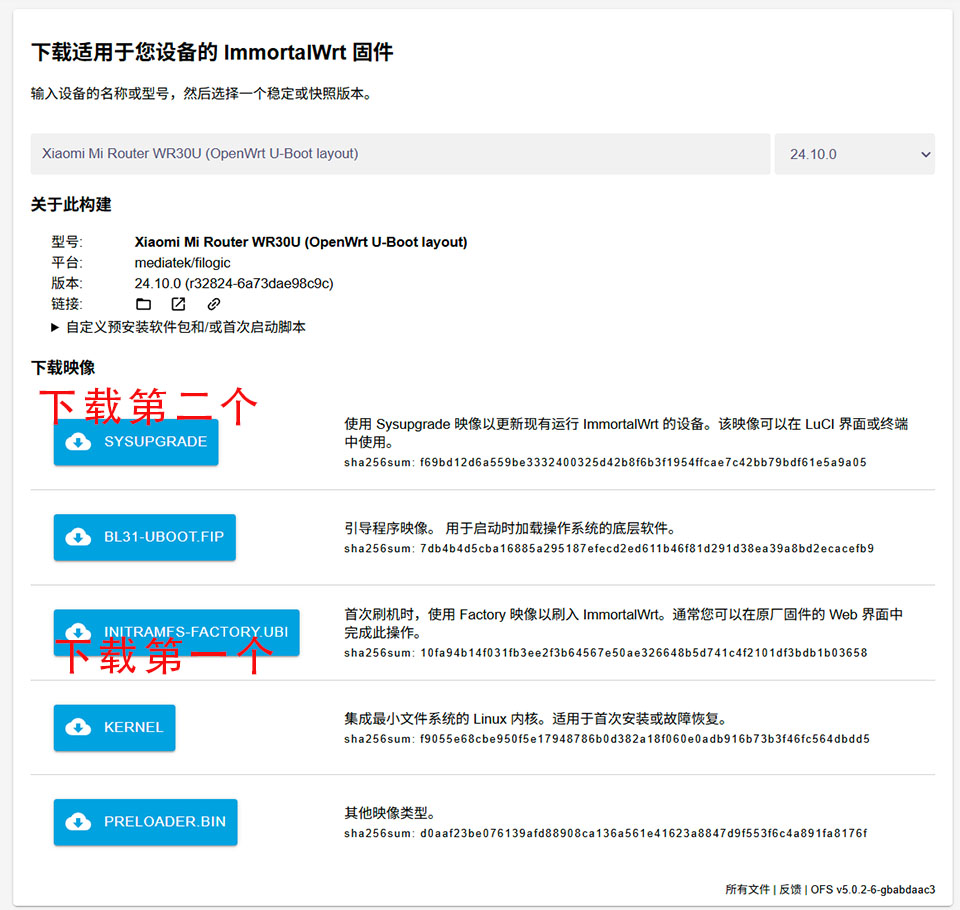
Task: Download the PRELOADER.BIN image
Action: [145, 823]
